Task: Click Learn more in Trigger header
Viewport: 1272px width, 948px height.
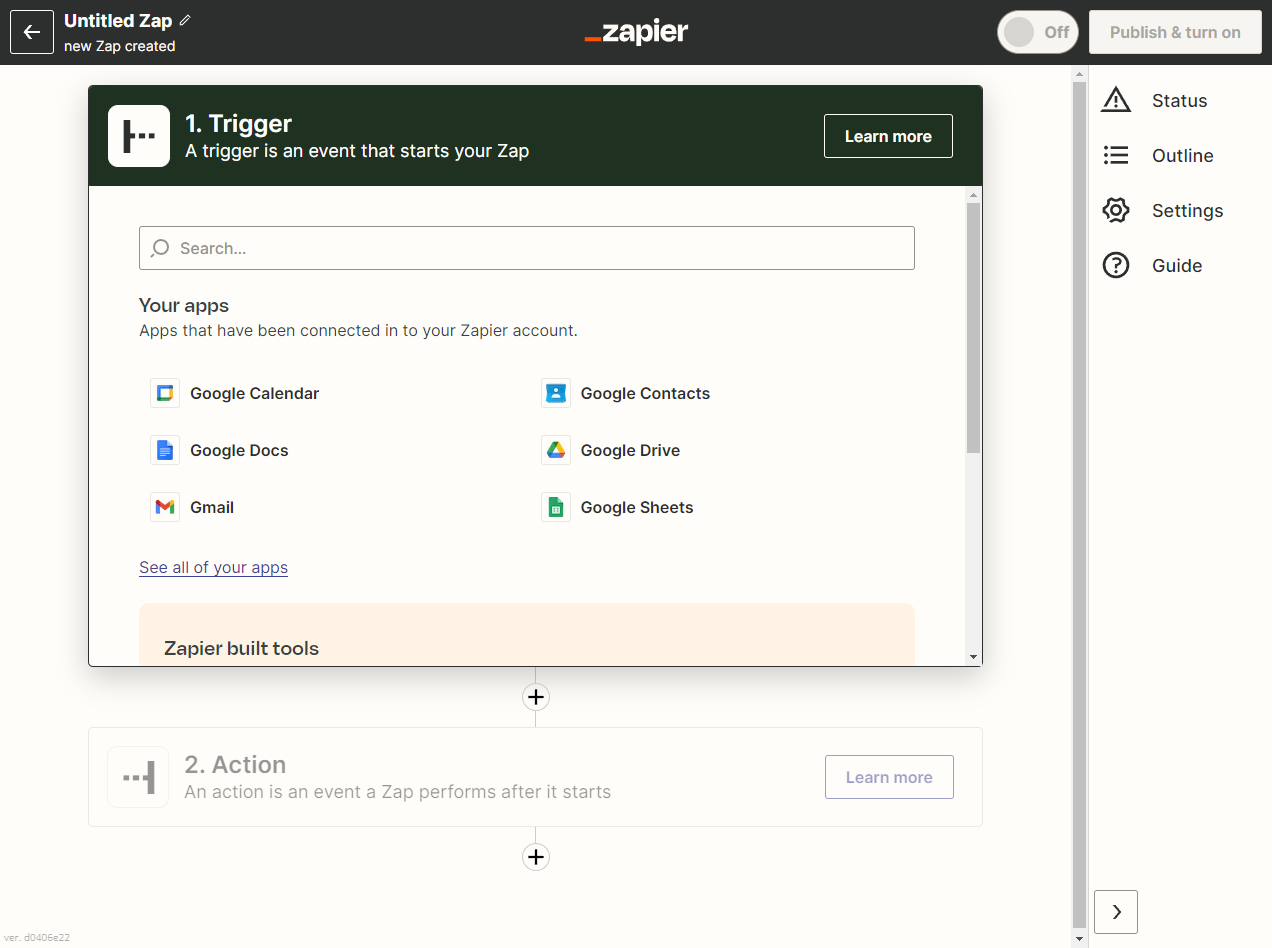Action: [x=888, y=136]
